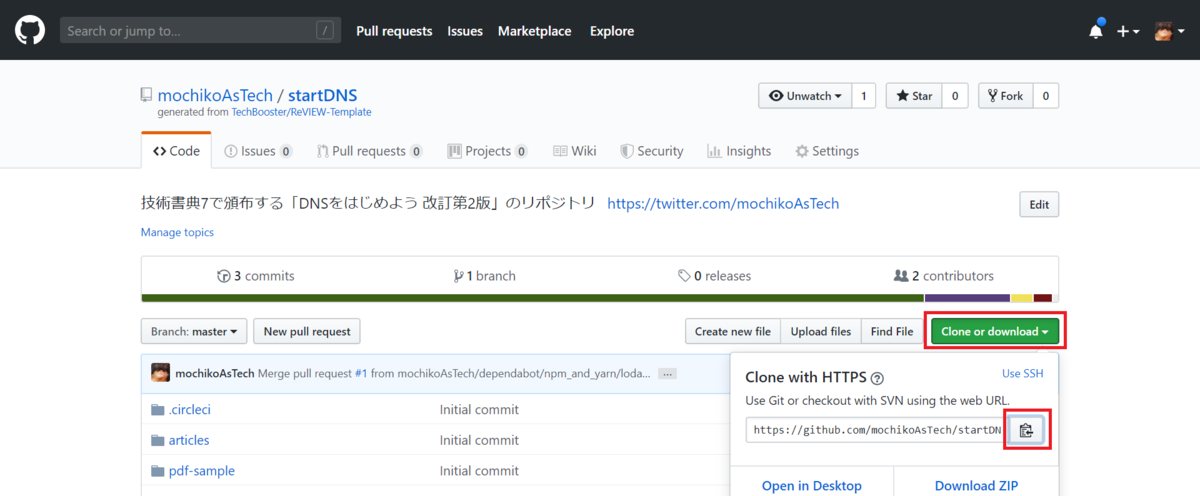The height and width of the screenshot is (496, 1200).
Task: Open pull request #1 link
Action: (361, 373)
